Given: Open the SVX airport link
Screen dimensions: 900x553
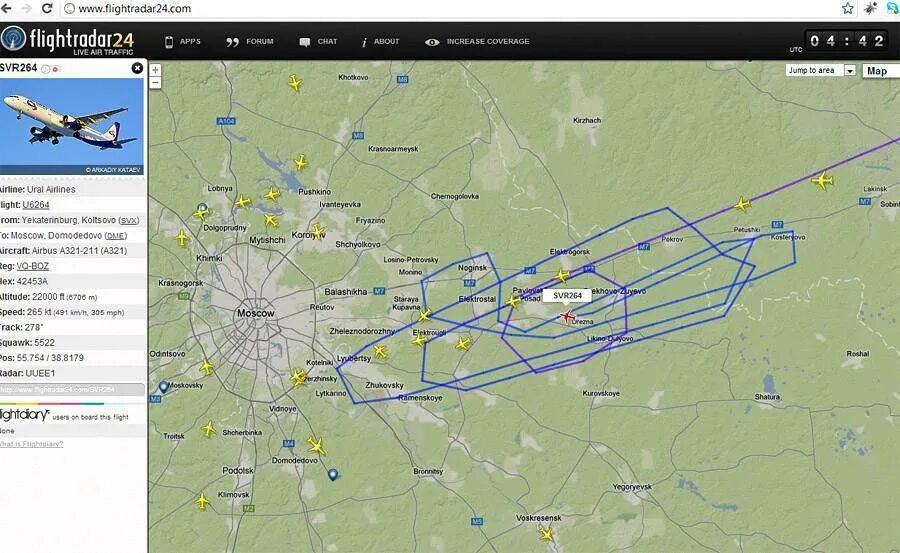Looking at the screenshot, I should (x=129, y=221).
